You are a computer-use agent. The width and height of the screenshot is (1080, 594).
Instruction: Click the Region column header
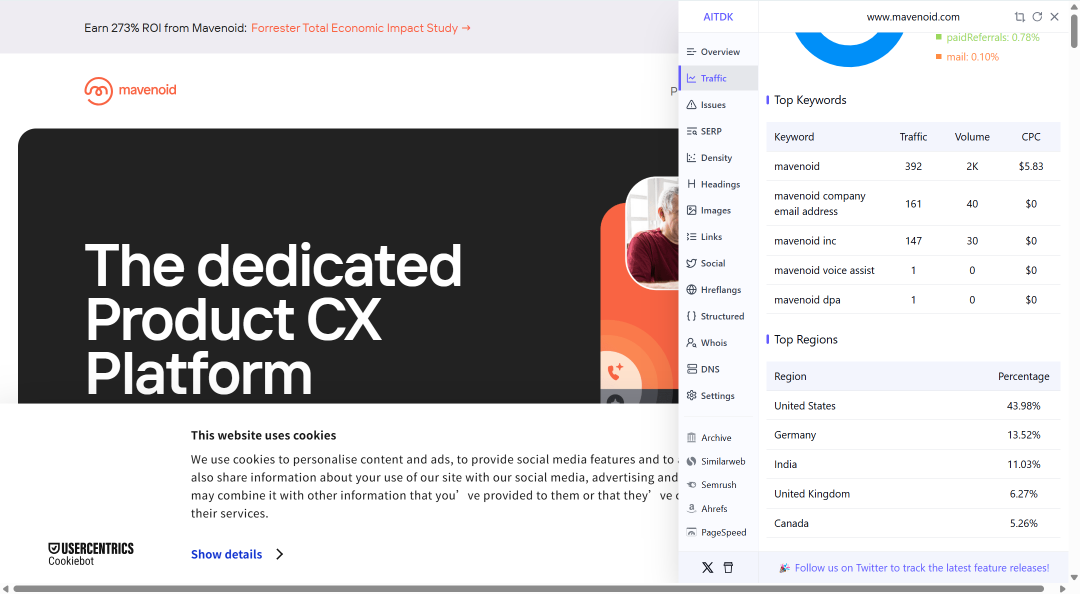click(x=790, y=376)
